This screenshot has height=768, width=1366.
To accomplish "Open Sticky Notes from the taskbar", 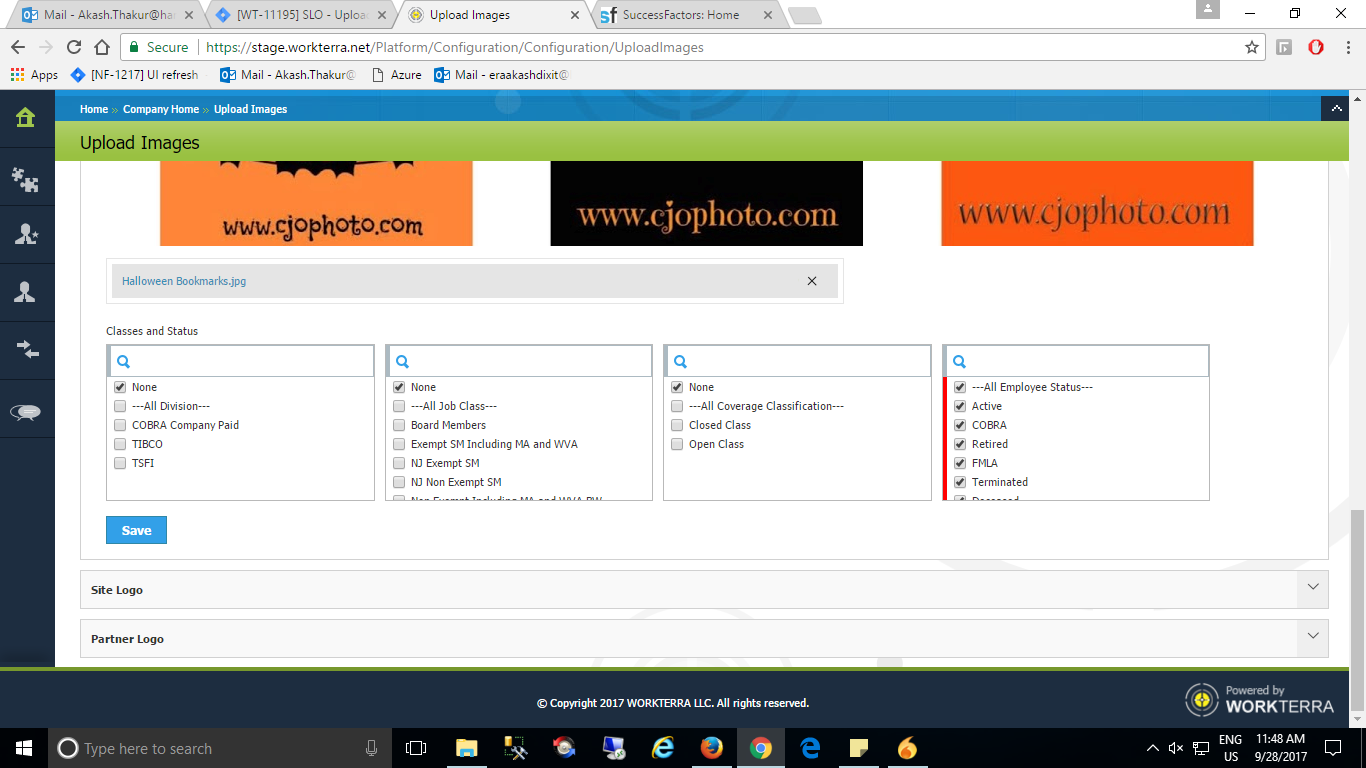I will (x=859, y=748).
